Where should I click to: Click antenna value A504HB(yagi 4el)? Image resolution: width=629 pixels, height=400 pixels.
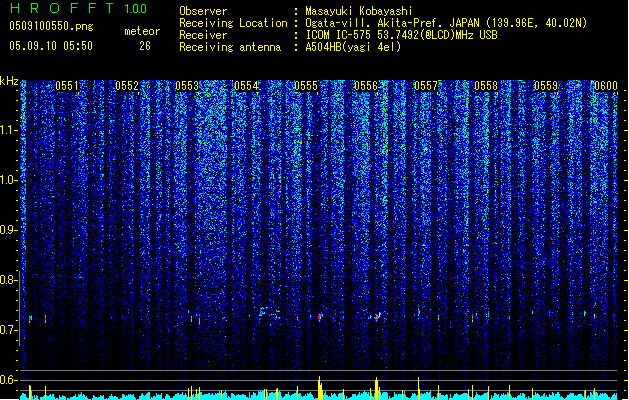click(353, 47)
